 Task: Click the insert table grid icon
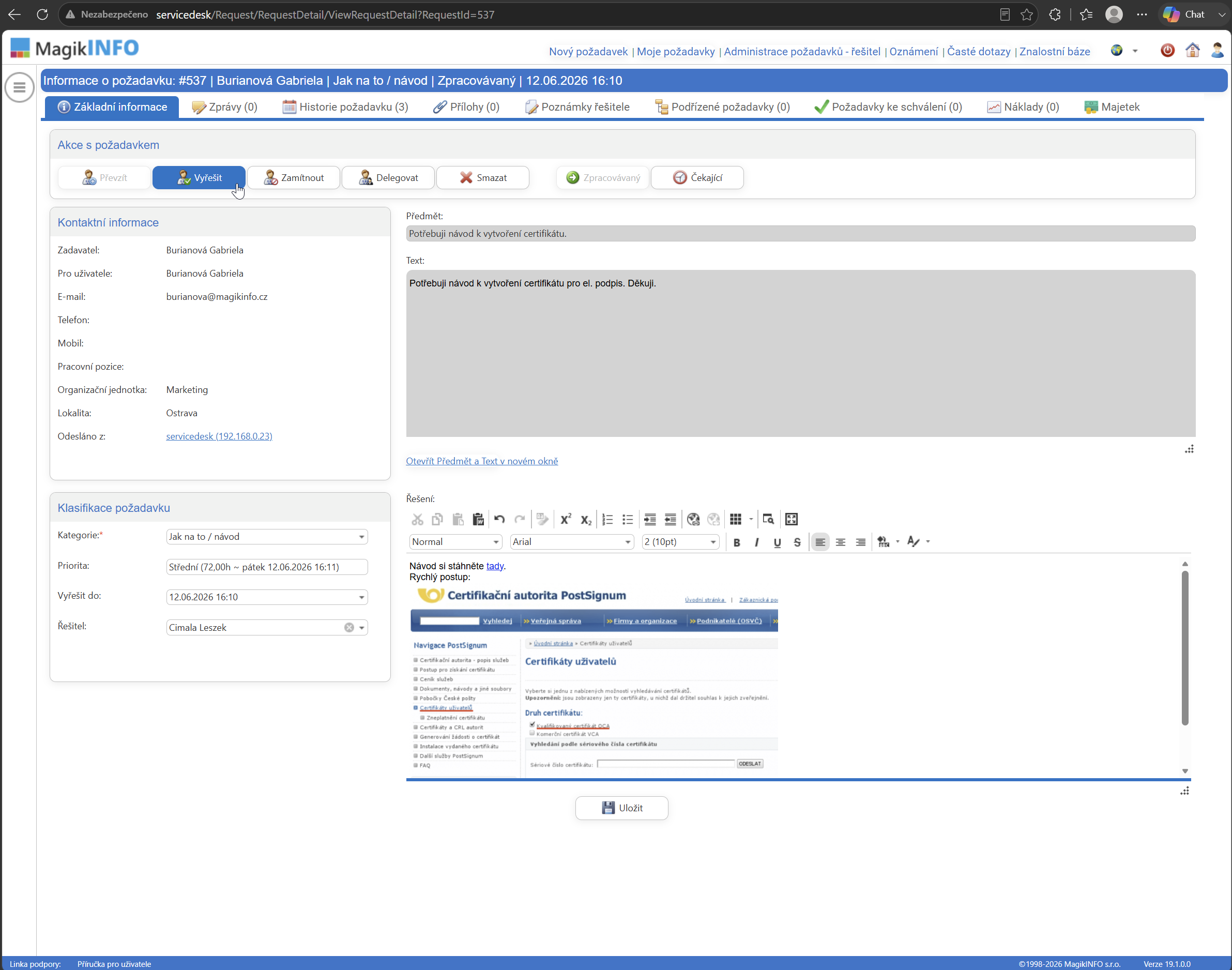coord(736,519)
